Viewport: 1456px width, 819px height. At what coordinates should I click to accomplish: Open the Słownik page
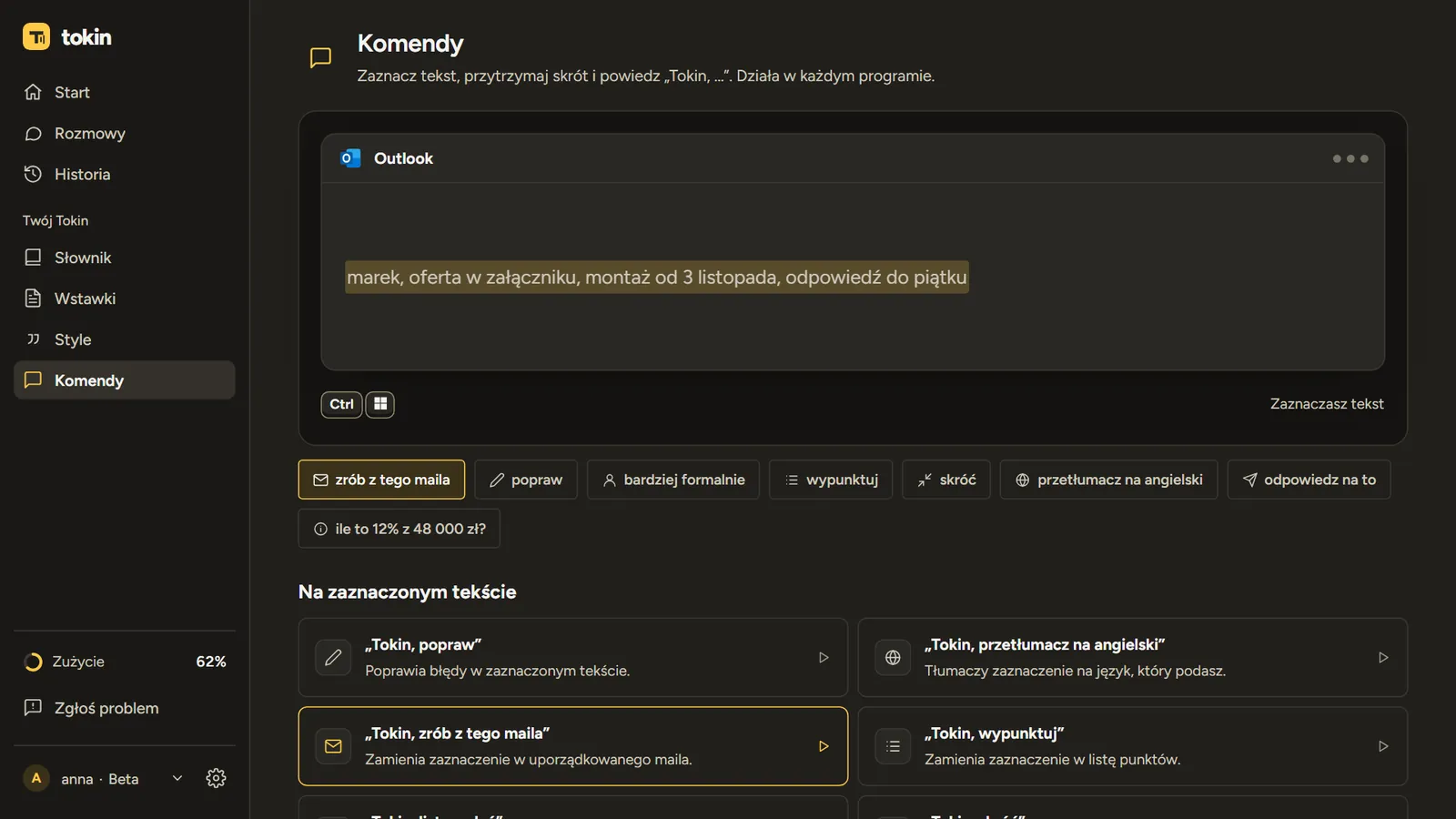pos(124,258)
